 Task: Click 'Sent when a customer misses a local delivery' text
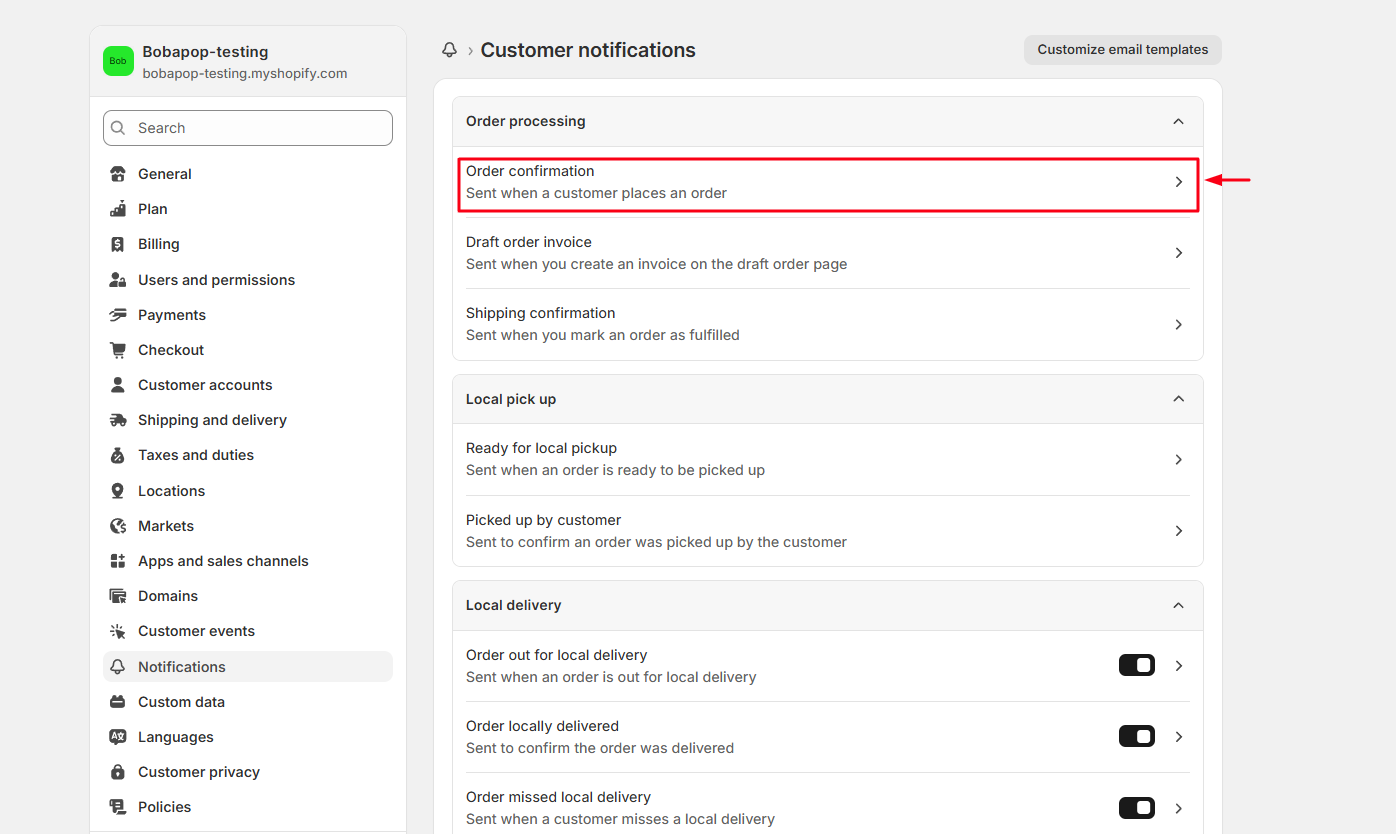coord(620,819)
